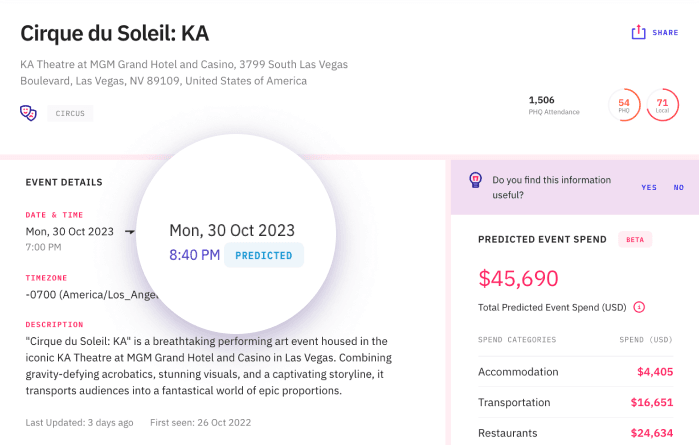Click the lightbulb feedback icon
This screenshot has height=446, width=699.
pyautogui.click(x=475, y=180)
